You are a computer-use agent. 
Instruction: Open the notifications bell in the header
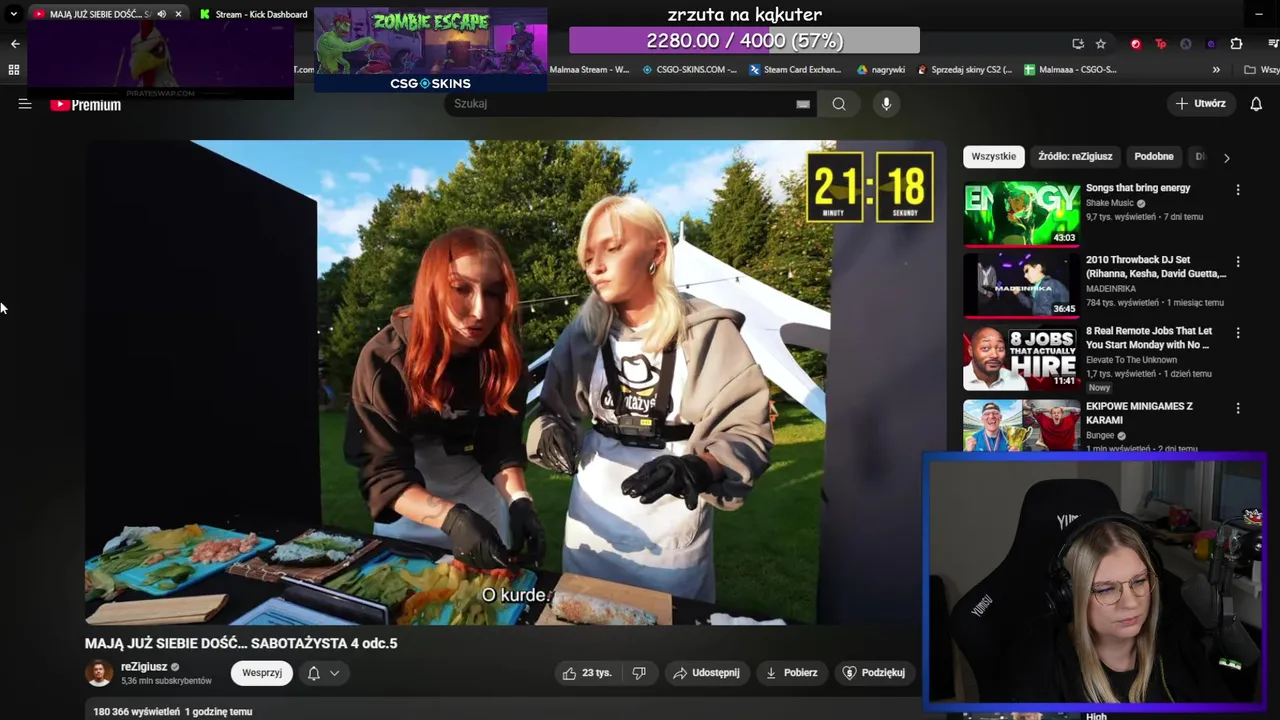coord(1256,104)
